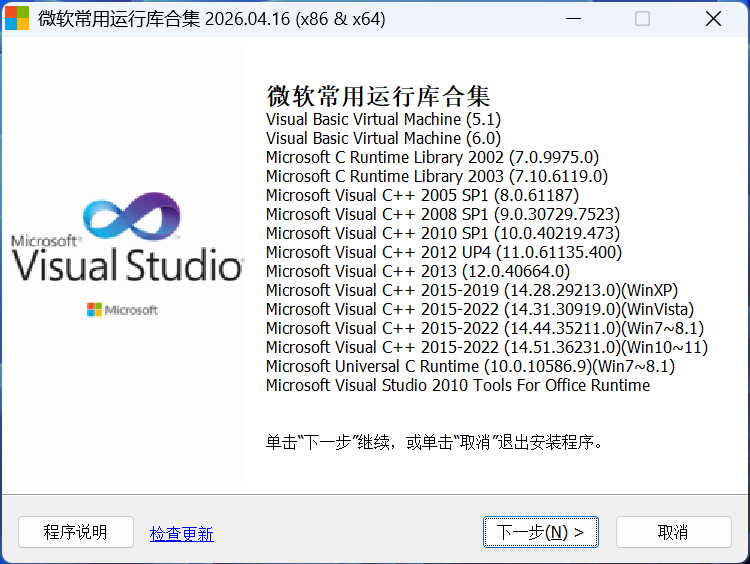Minimize the installer window
The height and width of the screenshot is (564, 750).
(x=573, y=19)
